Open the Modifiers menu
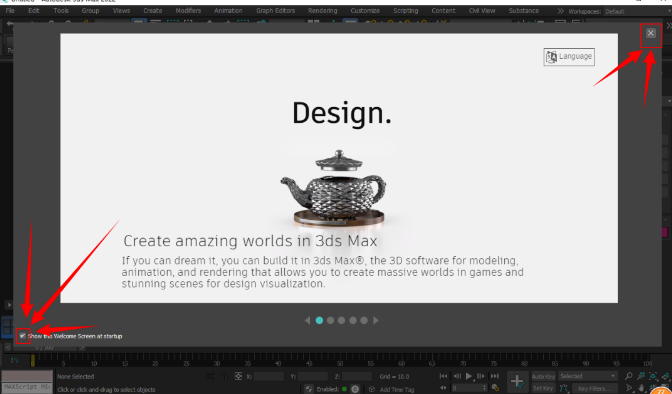 (188, 10)
